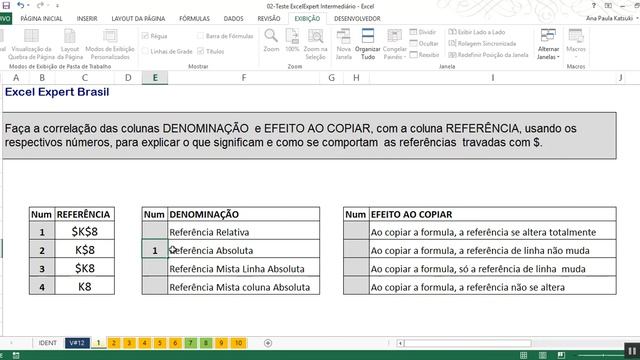Click macro recording icon in status bar
This screenshot has width=640, height=360.
click(16, 356)
